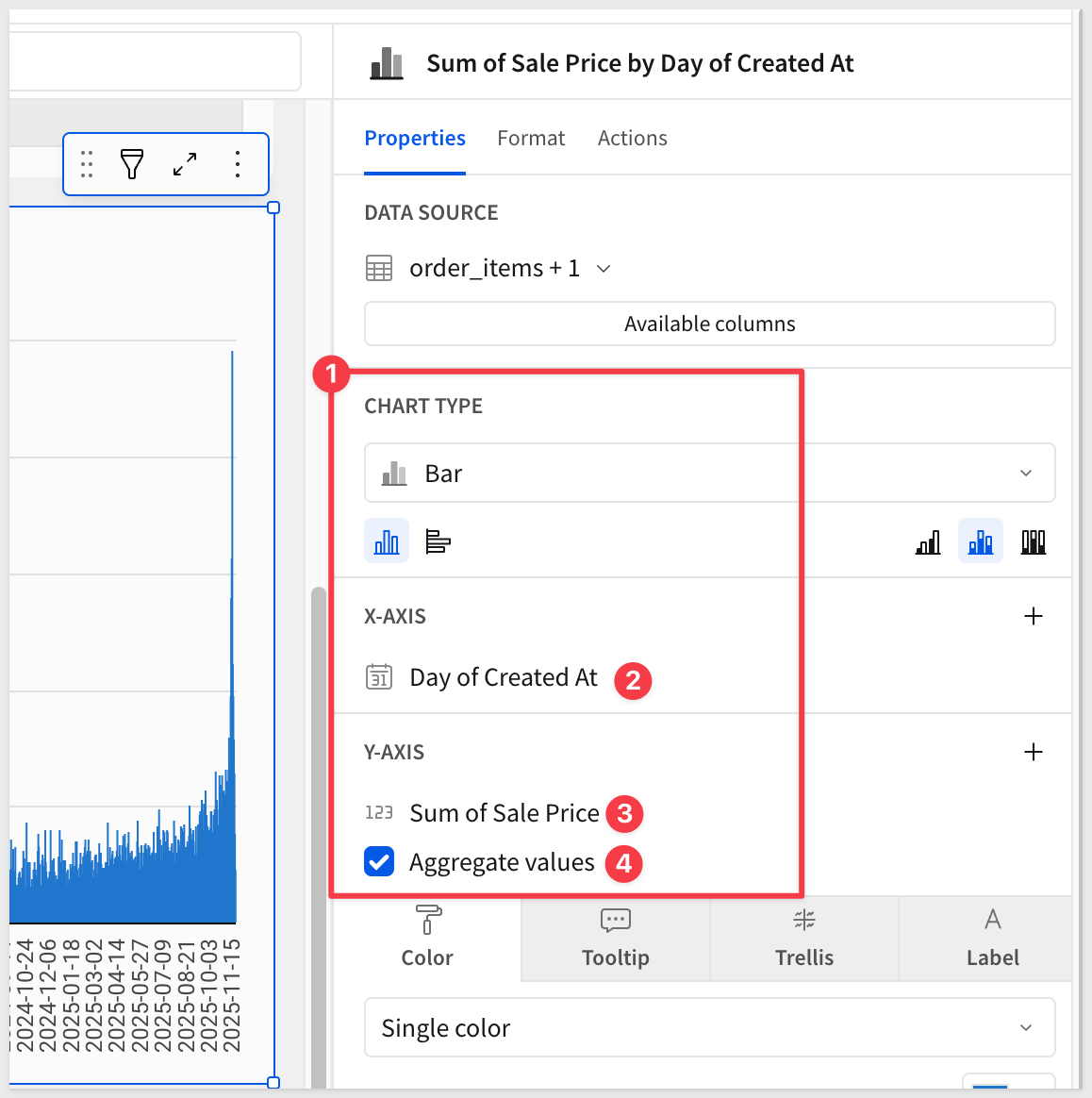Image resolution: width=1092 pixels, height=1098 pixels.
Task: Choose the 100% stacked bars icon
Action: pos(1034,541)
